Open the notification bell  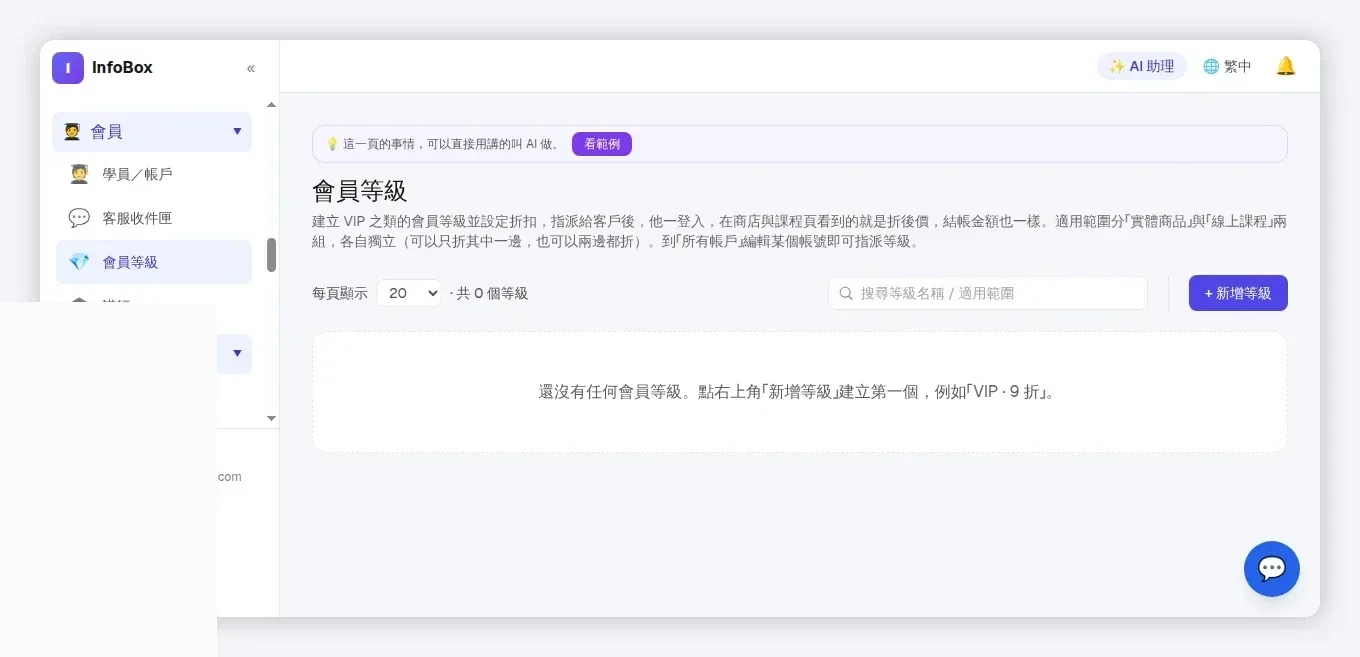click(1286, 66)
